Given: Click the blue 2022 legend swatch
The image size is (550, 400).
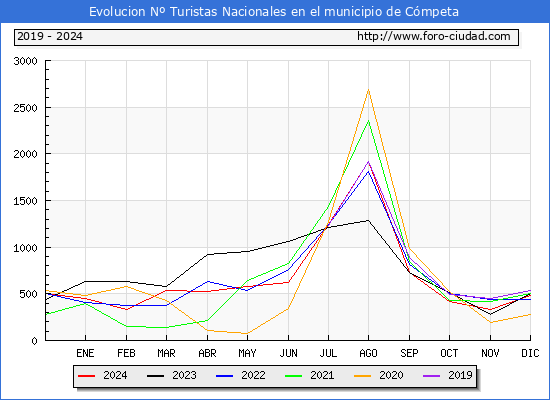Looking at the screenshot, I should point(224,376).
